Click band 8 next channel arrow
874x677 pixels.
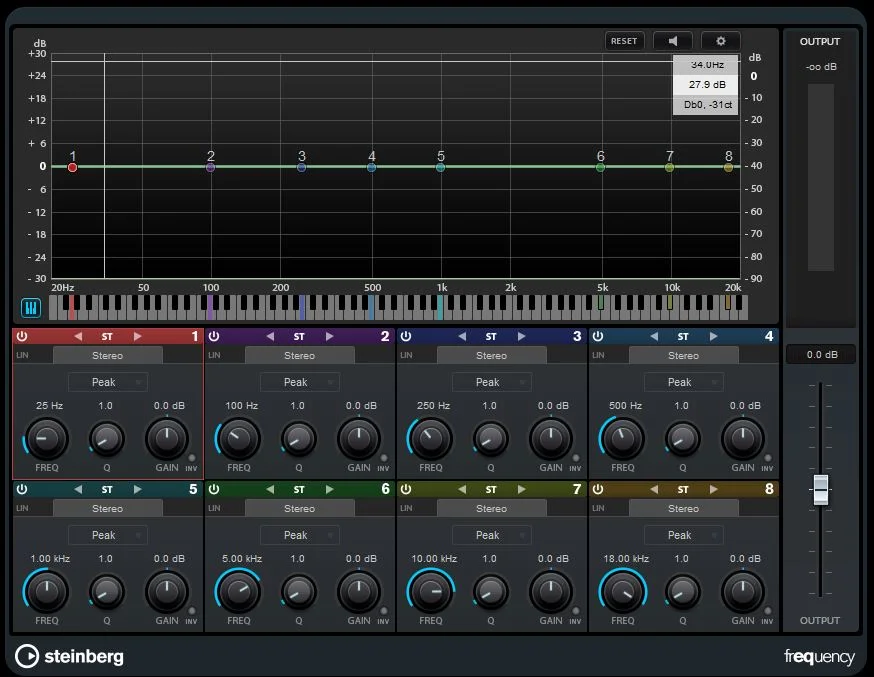point(713,489)
